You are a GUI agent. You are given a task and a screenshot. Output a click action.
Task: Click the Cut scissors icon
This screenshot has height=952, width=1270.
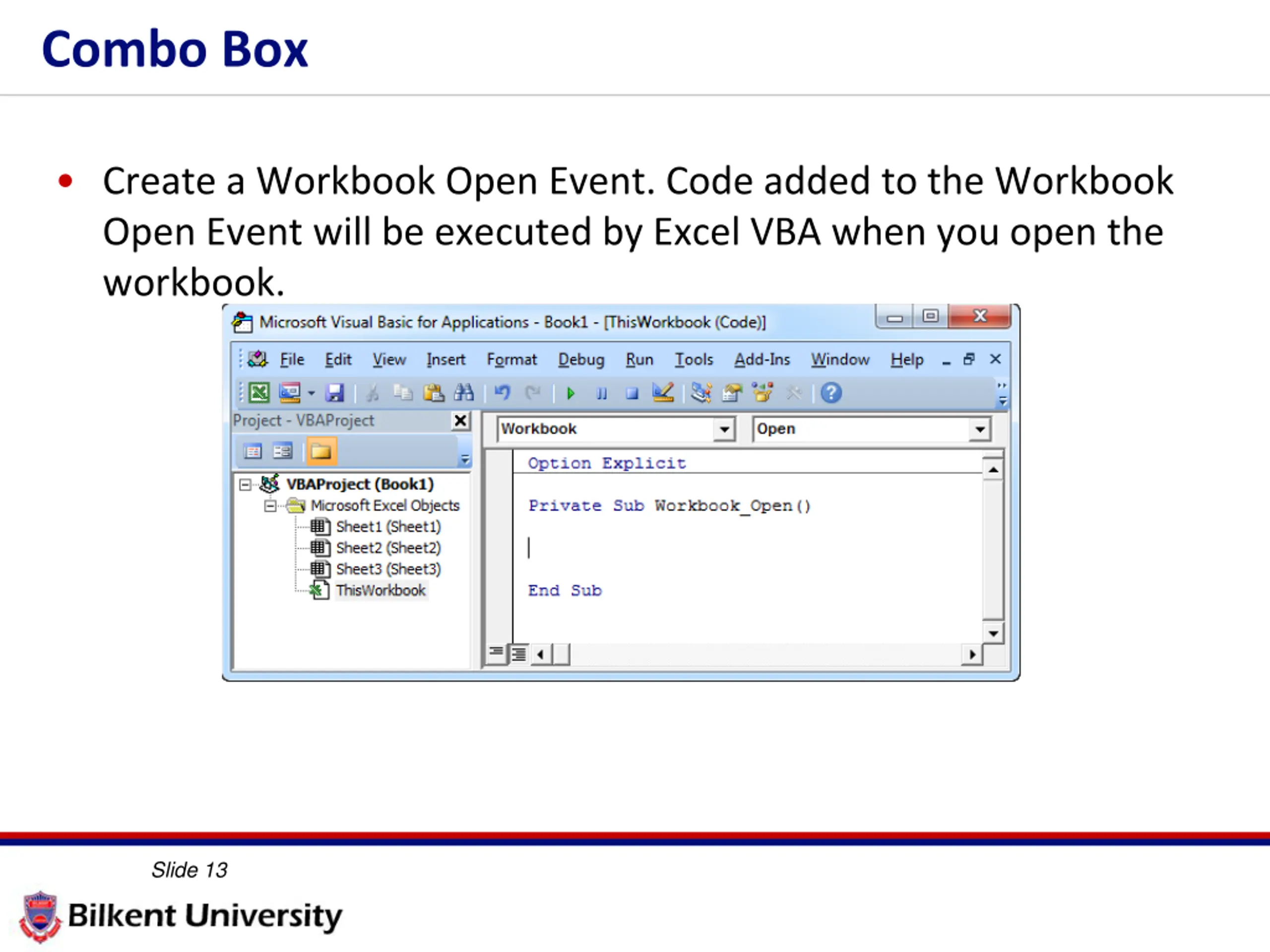[372, 393]
